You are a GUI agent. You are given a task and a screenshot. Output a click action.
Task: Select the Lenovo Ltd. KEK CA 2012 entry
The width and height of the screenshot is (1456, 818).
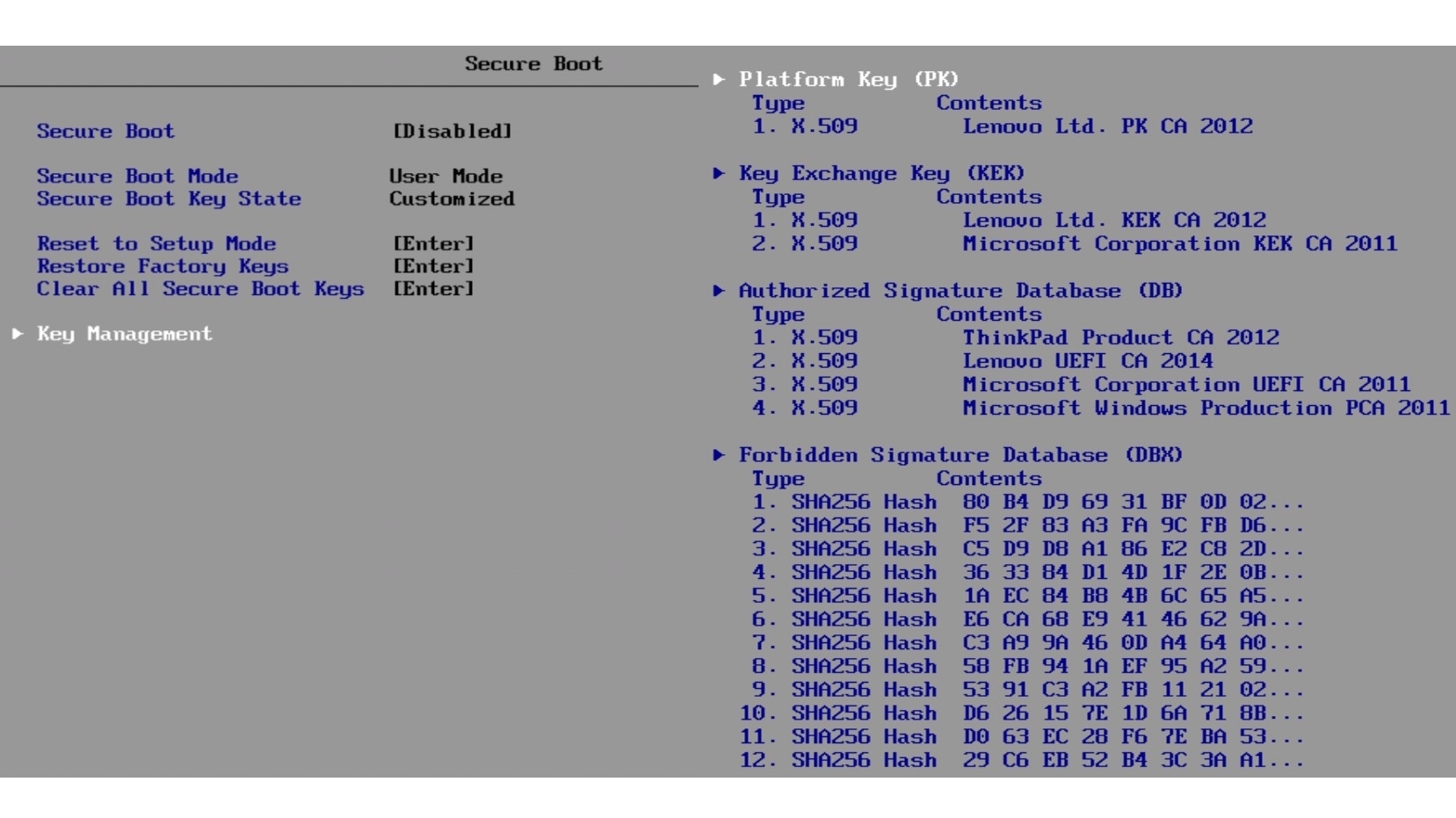pos(1114,220)
